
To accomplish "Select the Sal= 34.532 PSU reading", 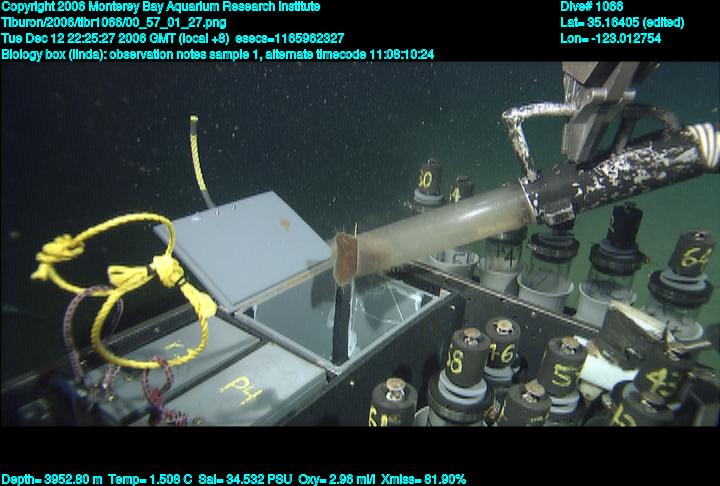I will pos(245,480).
